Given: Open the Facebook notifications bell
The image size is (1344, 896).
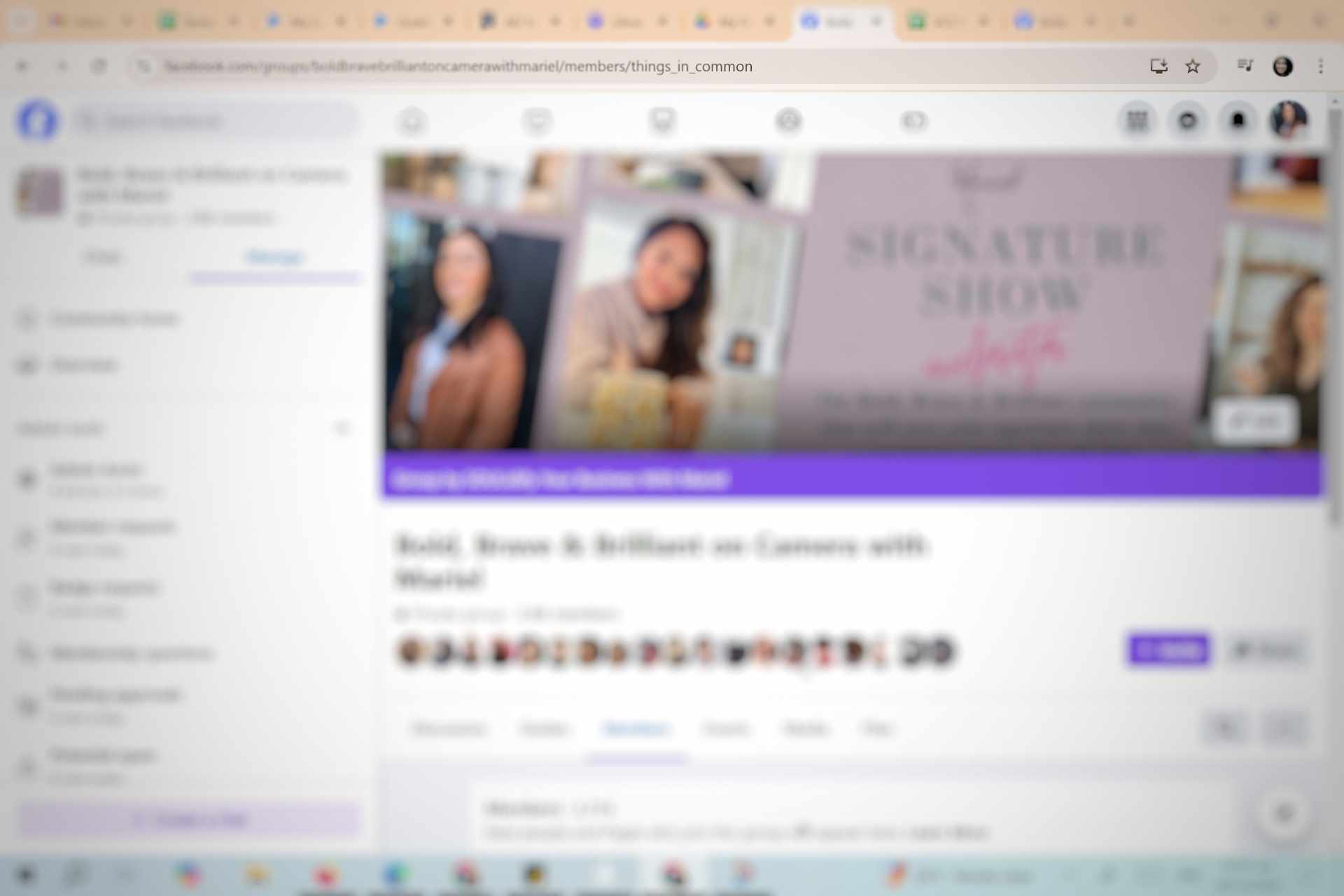Looking at the screenshot, I should (1238, 121).
